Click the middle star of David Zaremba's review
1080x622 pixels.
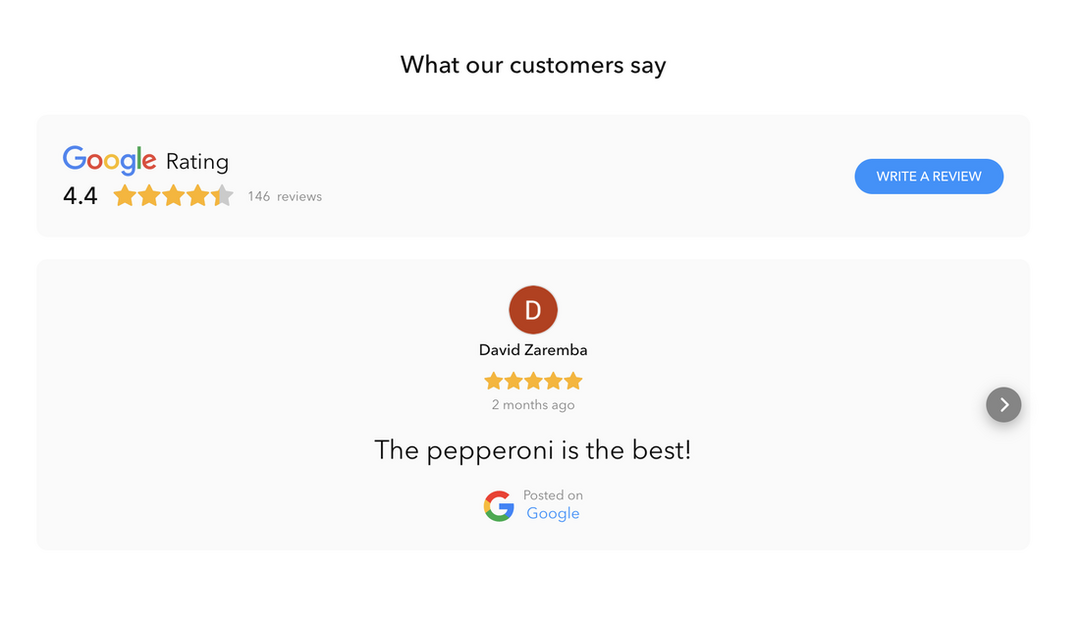(533, 381)
